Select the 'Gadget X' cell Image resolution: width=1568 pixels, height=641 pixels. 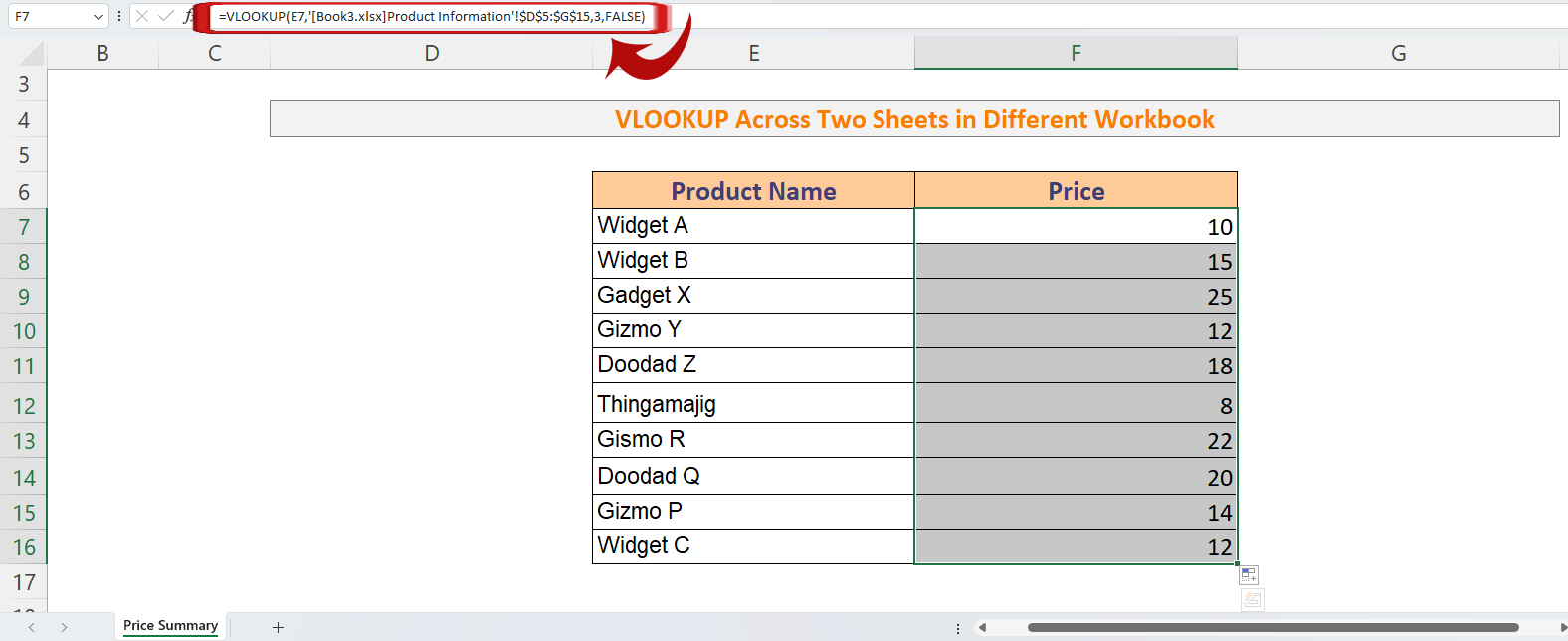[753, 296]
